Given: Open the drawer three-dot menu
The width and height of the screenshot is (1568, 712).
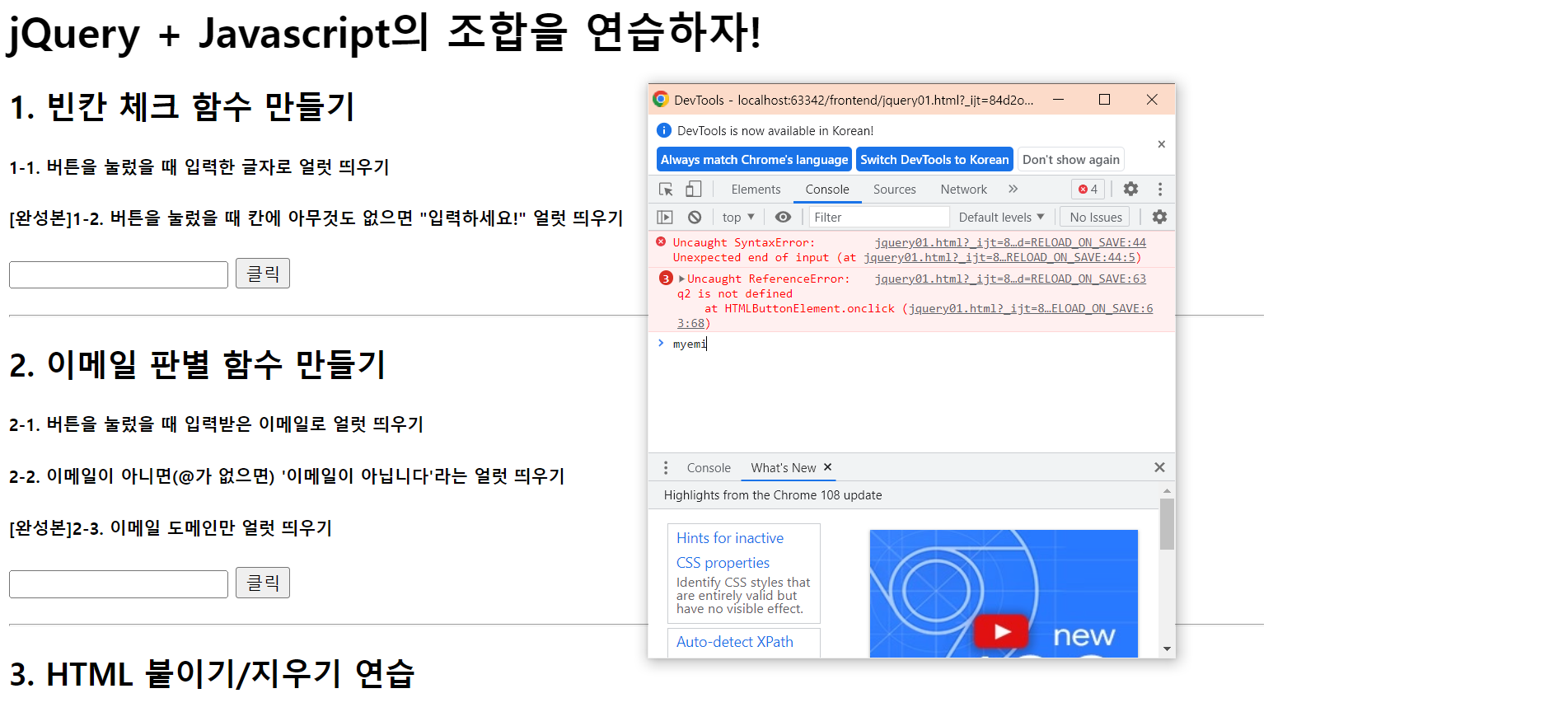Looking at the screenshot, I should 666,467.
